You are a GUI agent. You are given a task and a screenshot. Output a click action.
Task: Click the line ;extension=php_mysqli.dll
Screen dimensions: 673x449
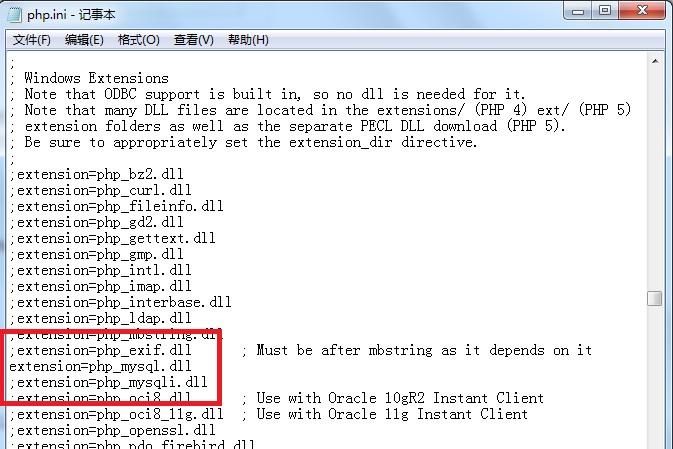point(109,382)
